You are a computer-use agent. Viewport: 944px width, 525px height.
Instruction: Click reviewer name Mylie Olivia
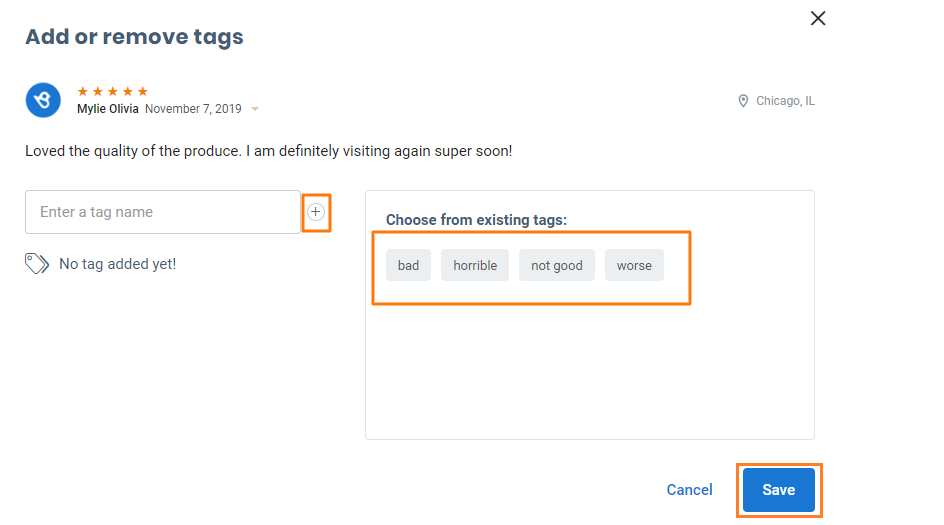[x=108, y=109]
